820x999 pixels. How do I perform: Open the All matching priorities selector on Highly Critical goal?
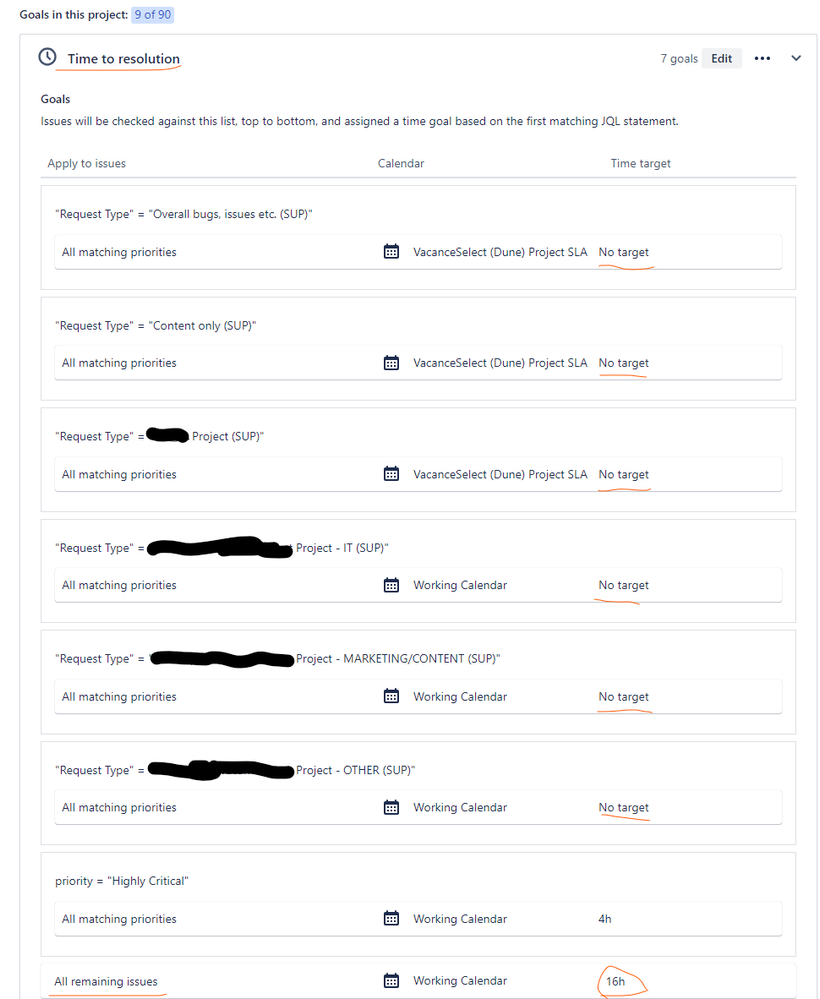(118, 918)
